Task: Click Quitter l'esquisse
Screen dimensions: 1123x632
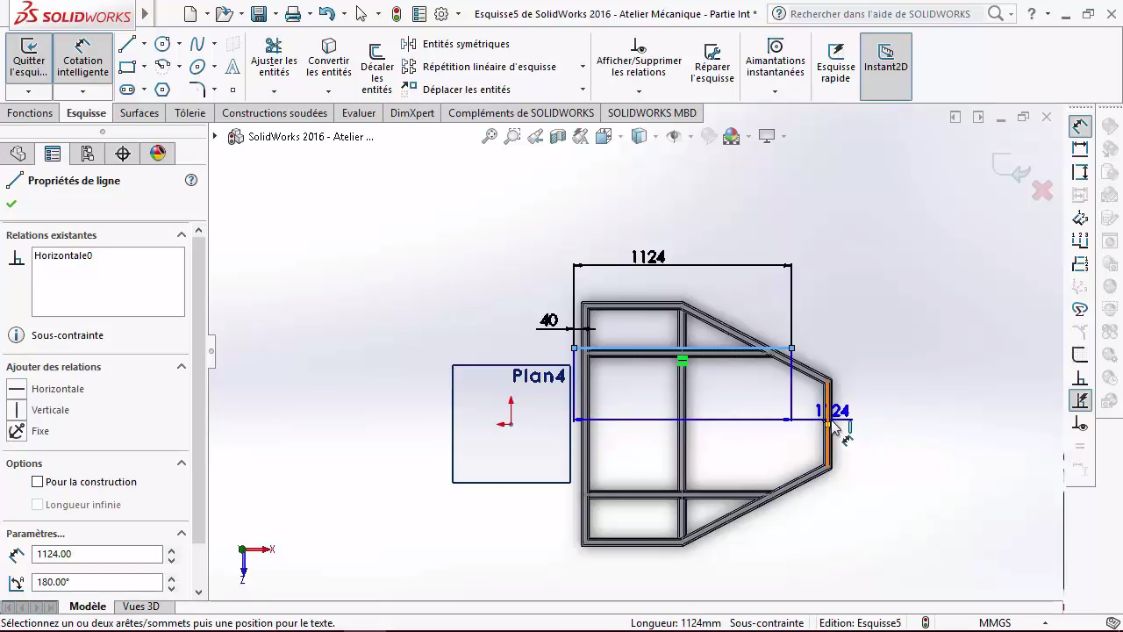Action: pos(28,60)
